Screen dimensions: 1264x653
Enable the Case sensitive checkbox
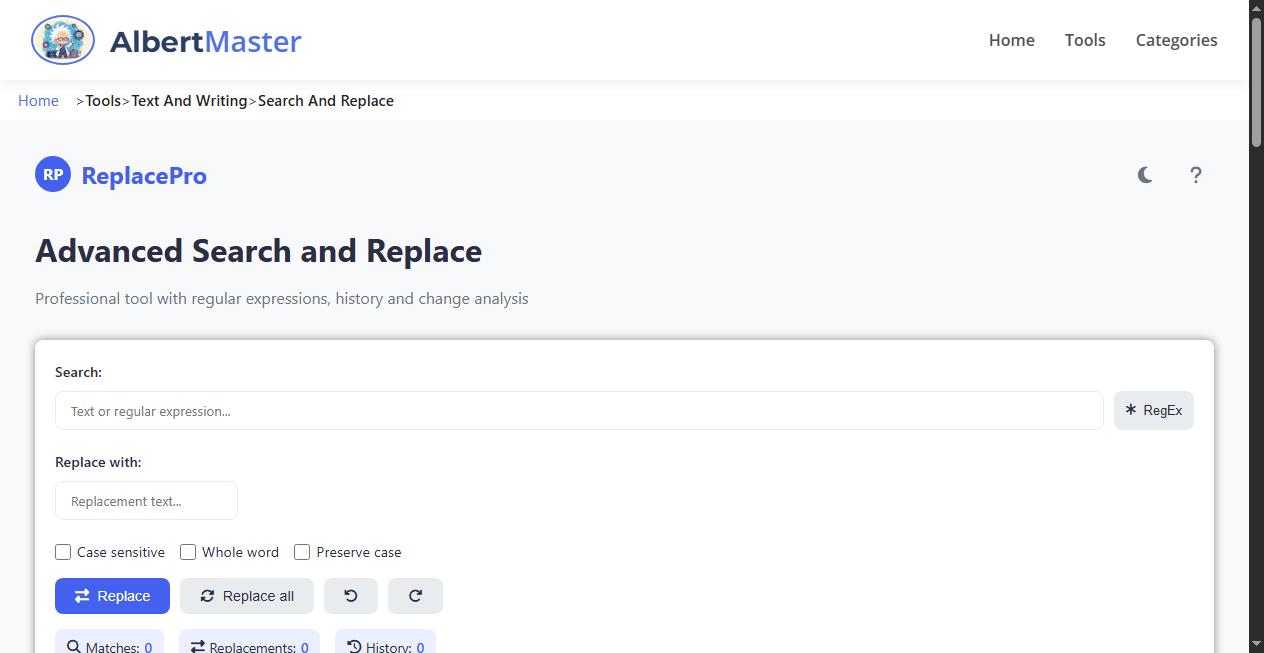(x=63, y=552)
